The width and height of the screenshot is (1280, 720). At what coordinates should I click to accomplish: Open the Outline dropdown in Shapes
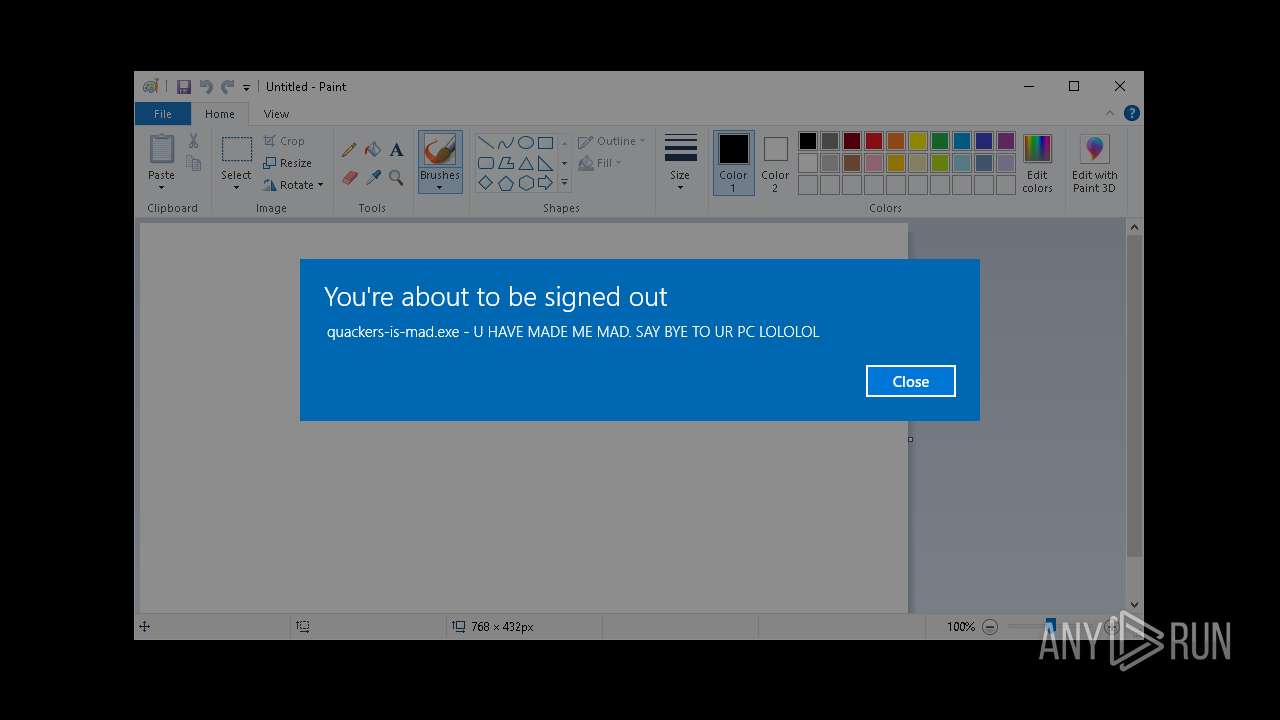(611, 141)
